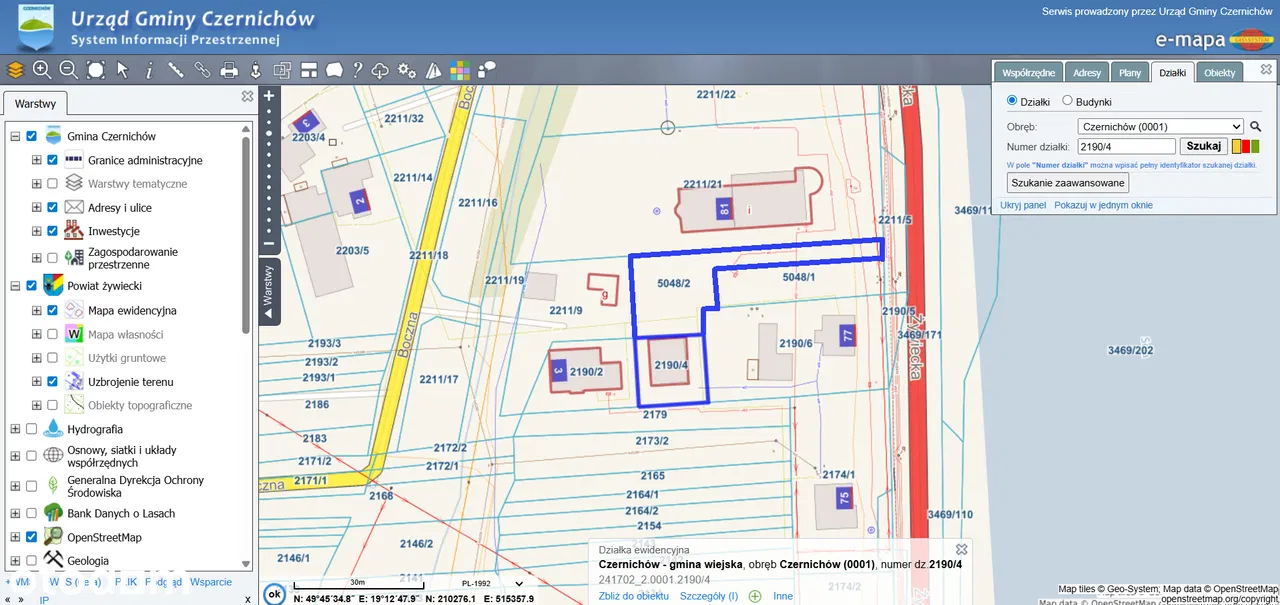This screenshot has width=1280, height=605.
Task: Click the full extent view icon
Action: tap(96, 70)
